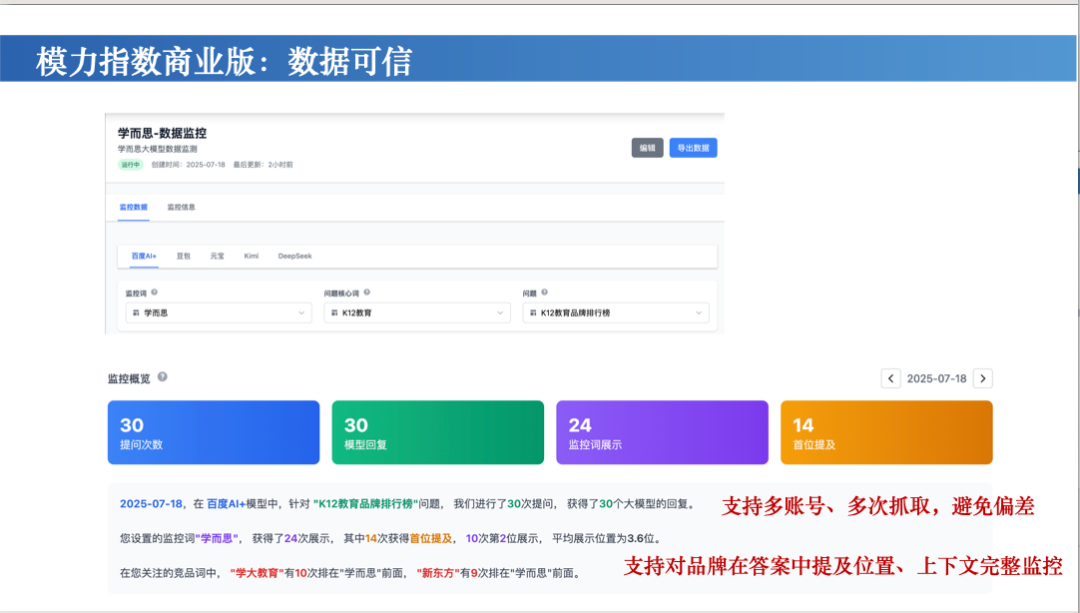Click the 运行中 status badge
Screen dimensions: 1080x613
click(x=130, y=165)
